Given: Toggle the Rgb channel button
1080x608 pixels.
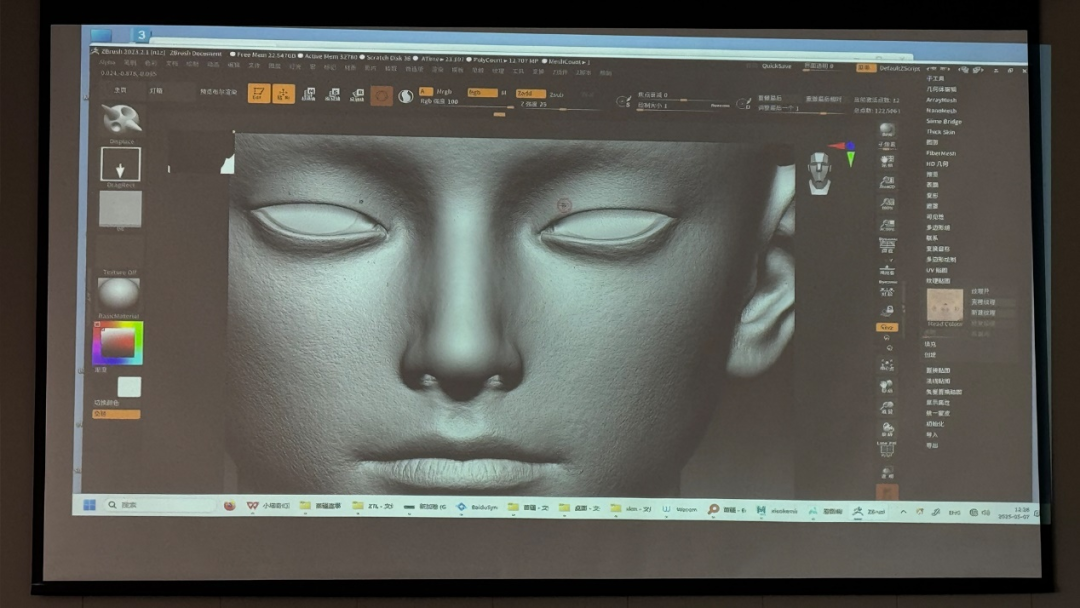Looking at the screenshot, I should [482, 92].
